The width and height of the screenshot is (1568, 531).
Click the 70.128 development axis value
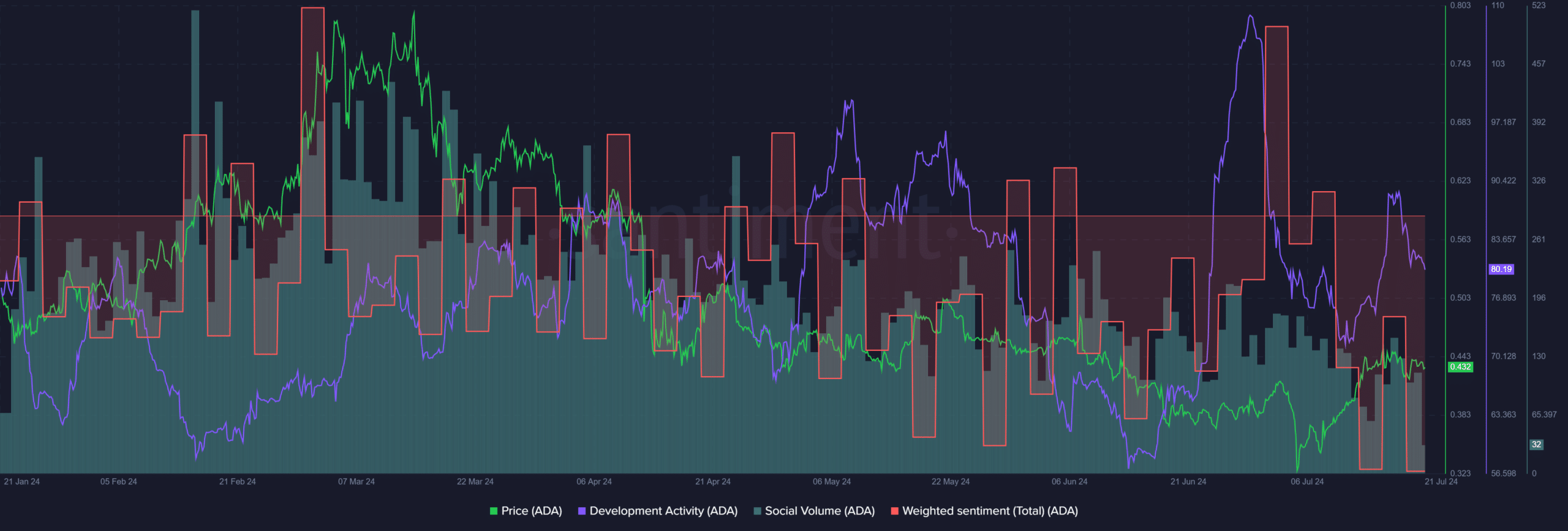[1504, 356]
